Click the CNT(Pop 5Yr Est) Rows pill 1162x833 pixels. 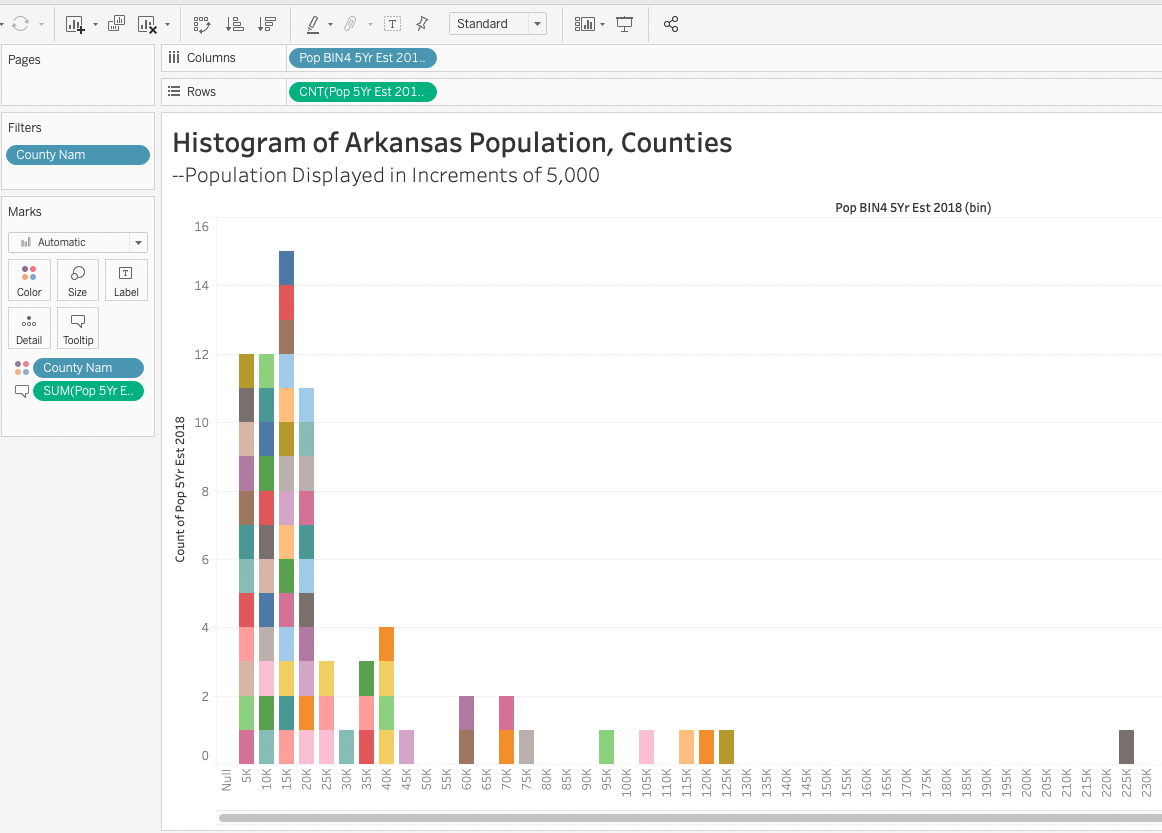tap(361, 92)
